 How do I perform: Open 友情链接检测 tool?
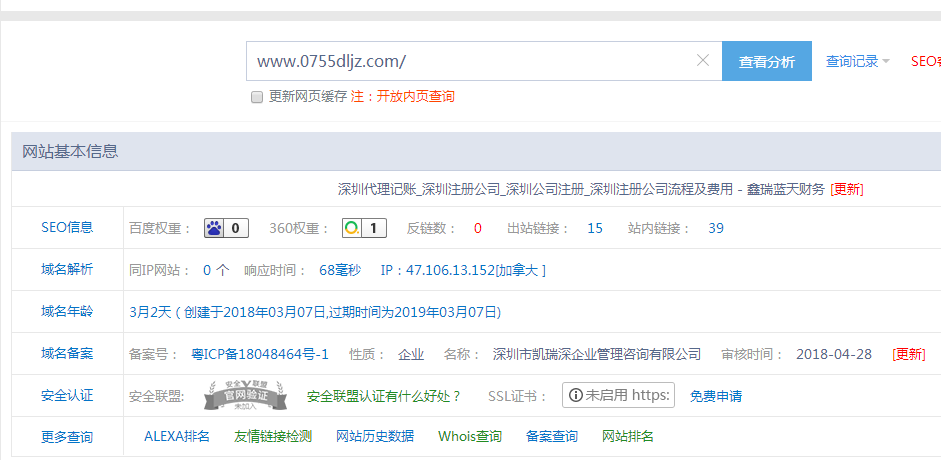[273, 436]
